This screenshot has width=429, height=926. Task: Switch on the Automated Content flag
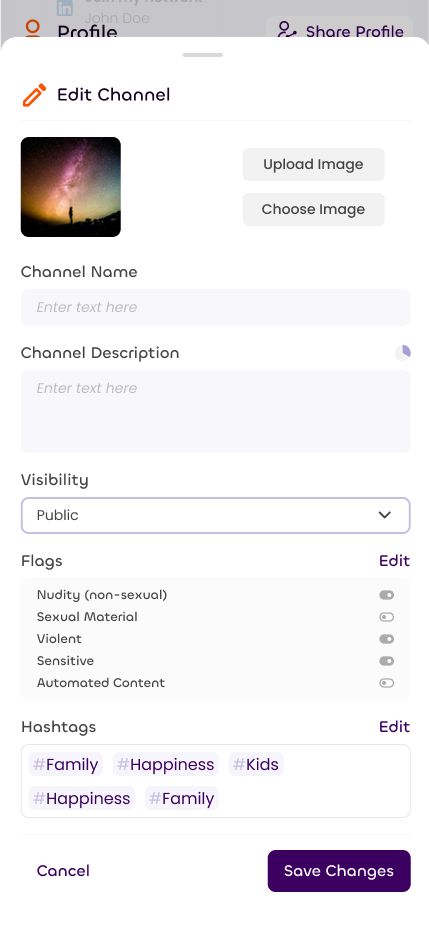click(386, 683)
